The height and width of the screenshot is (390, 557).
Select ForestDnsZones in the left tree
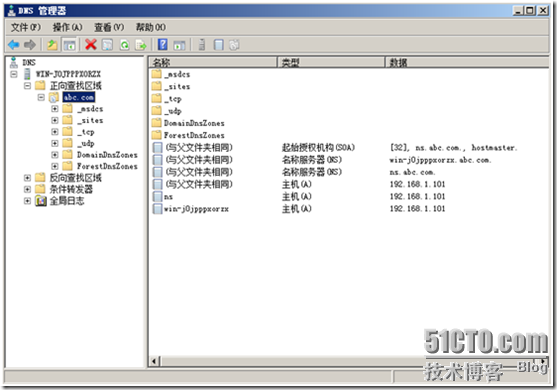click(x=107, y=166)
